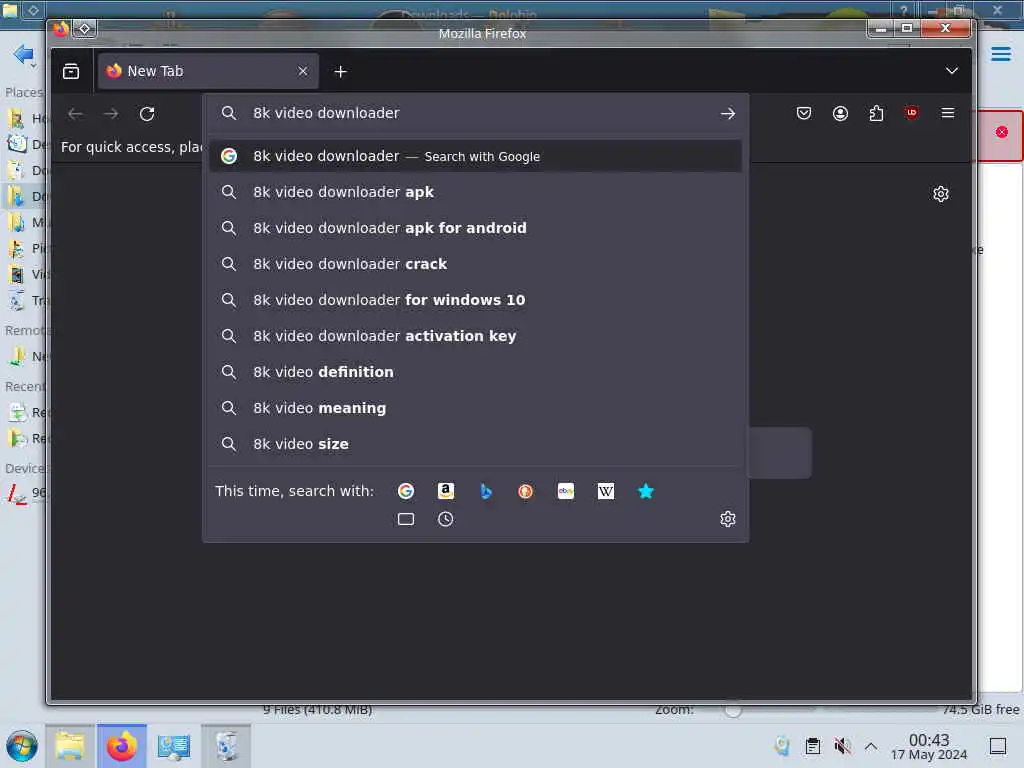Open Firefox View tab overview icon
Screen dimensions: 1024x768
[x=71, y=71]
